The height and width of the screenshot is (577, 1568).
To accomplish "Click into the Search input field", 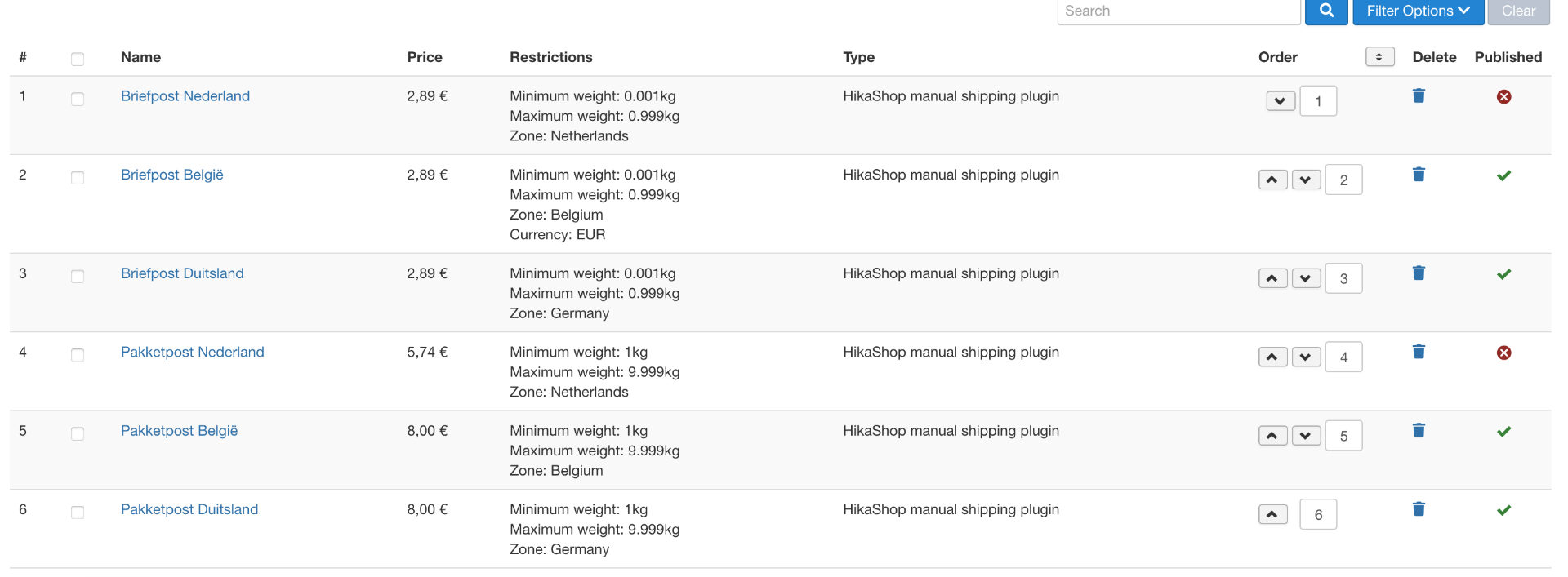I will 1178,11.
